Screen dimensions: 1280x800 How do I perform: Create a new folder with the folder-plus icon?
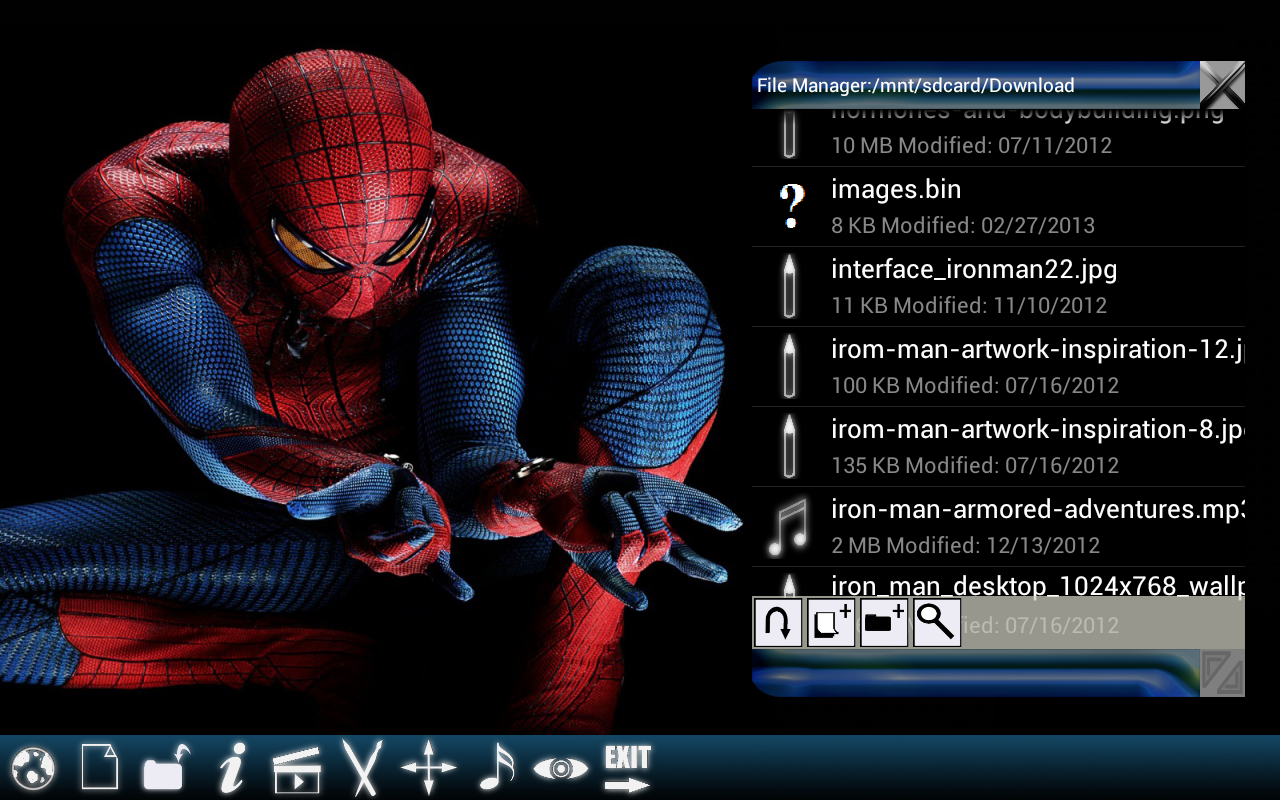coord(884,623)
